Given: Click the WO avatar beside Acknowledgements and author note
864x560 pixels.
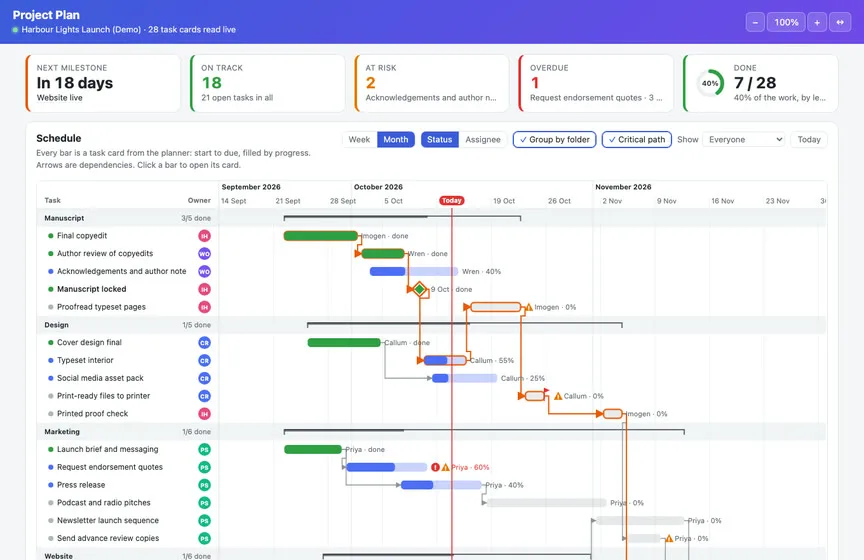Looking at the screenshot, I should (204, 271).
